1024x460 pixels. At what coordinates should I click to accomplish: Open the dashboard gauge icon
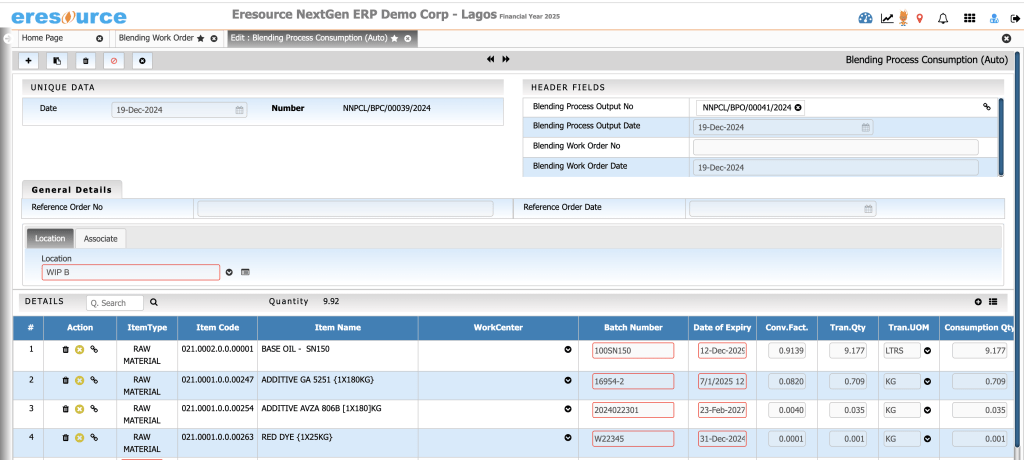[865, 18]
